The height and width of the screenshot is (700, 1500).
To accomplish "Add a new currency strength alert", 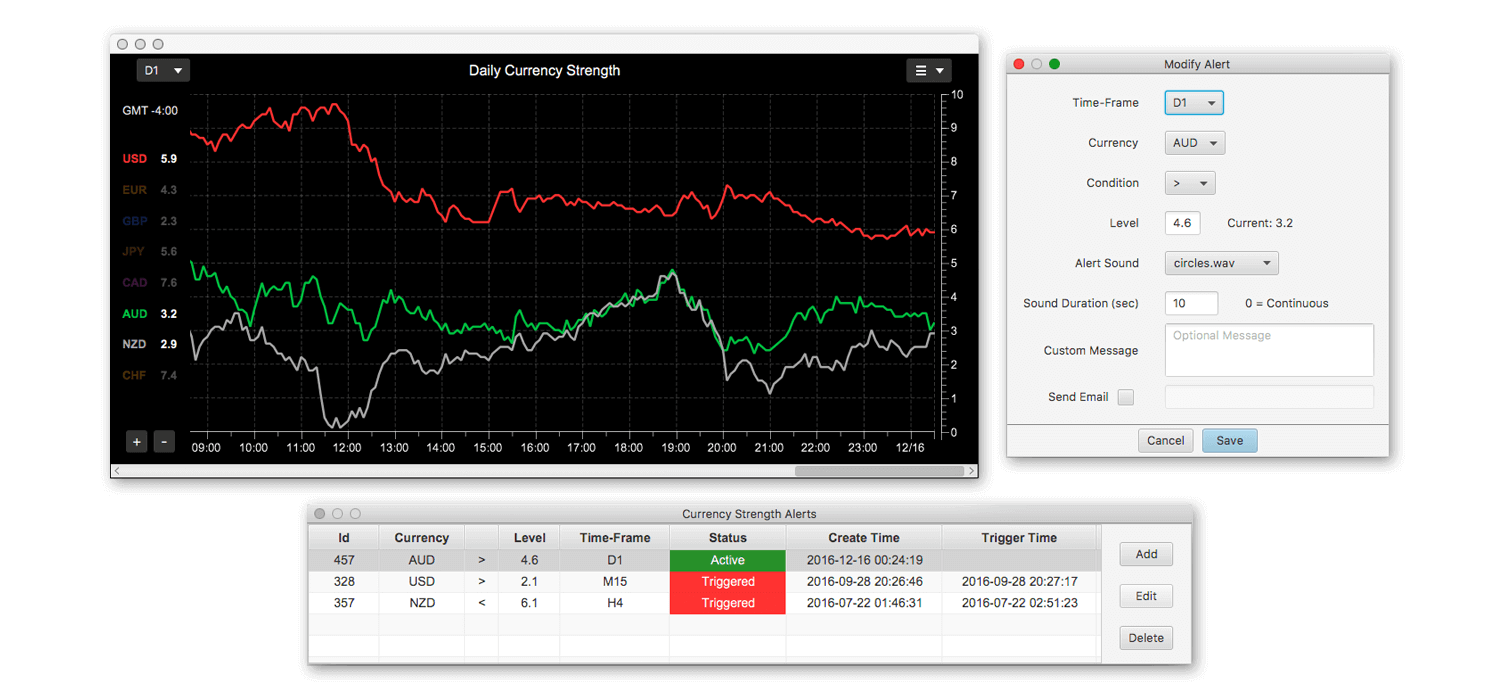I will (1146, 553).
